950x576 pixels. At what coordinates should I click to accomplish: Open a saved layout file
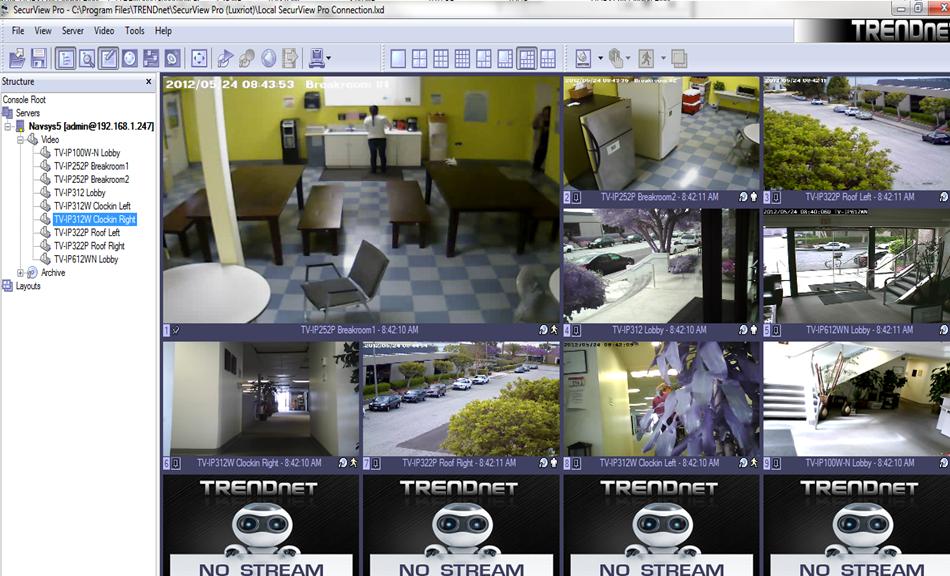(x=15, y=60)
